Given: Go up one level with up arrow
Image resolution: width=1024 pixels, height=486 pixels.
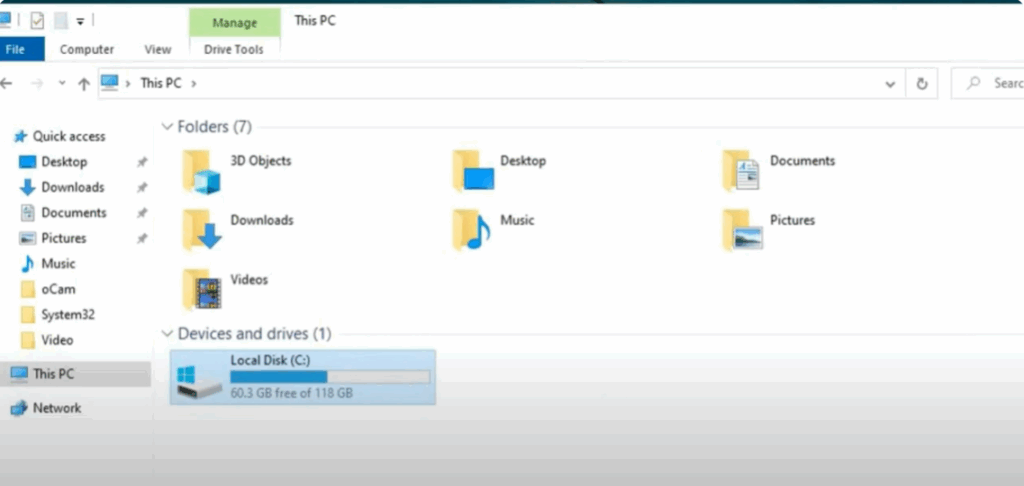Looking at the screenshot, I should 84,84.
